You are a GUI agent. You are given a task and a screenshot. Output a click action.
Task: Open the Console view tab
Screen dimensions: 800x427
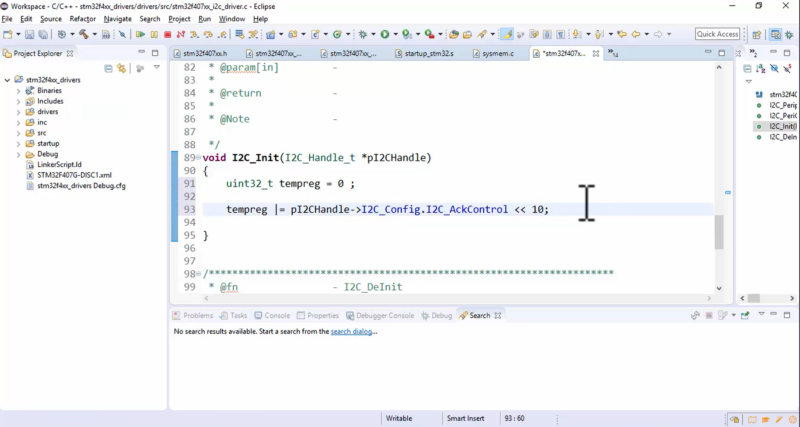point(272,315)
